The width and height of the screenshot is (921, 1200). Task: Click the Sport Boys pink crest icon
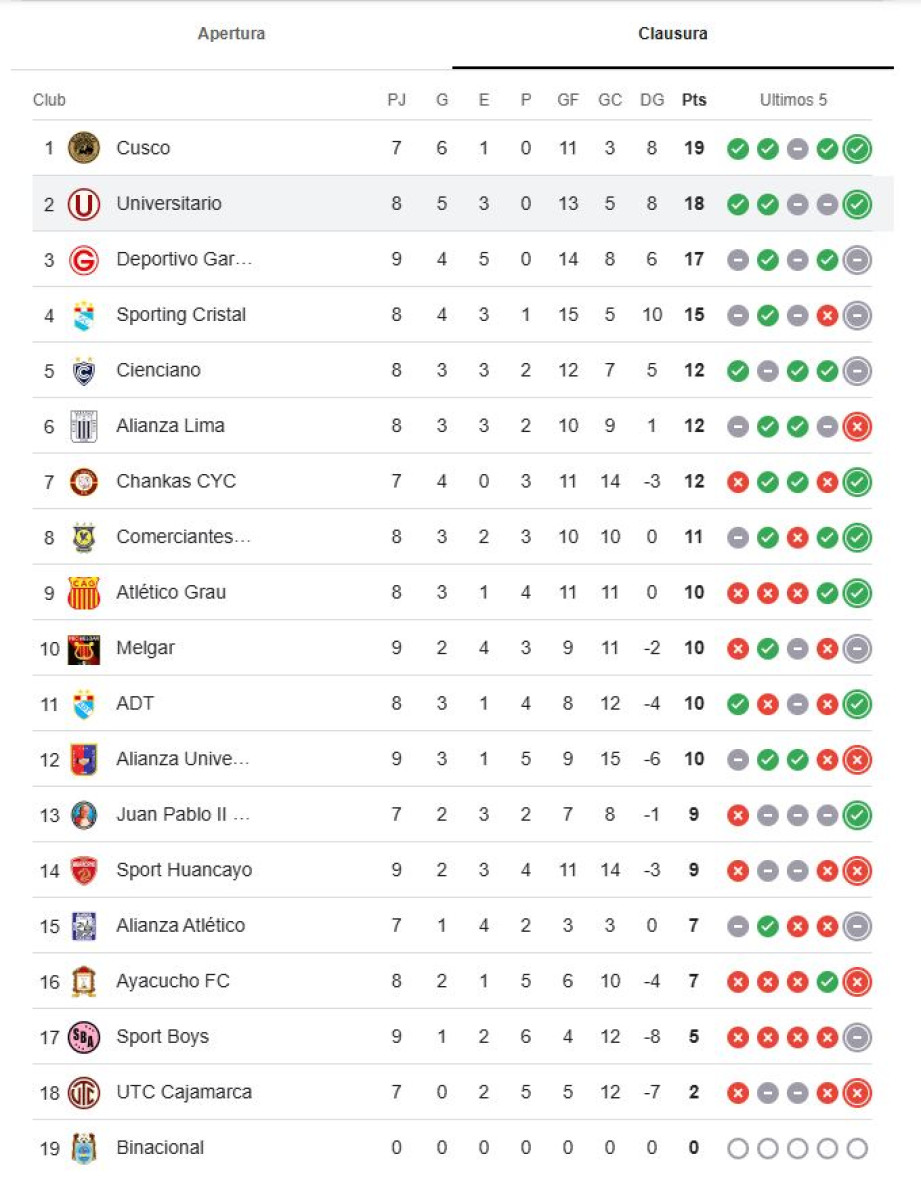pyautogui.click(x=84, y=1037)
